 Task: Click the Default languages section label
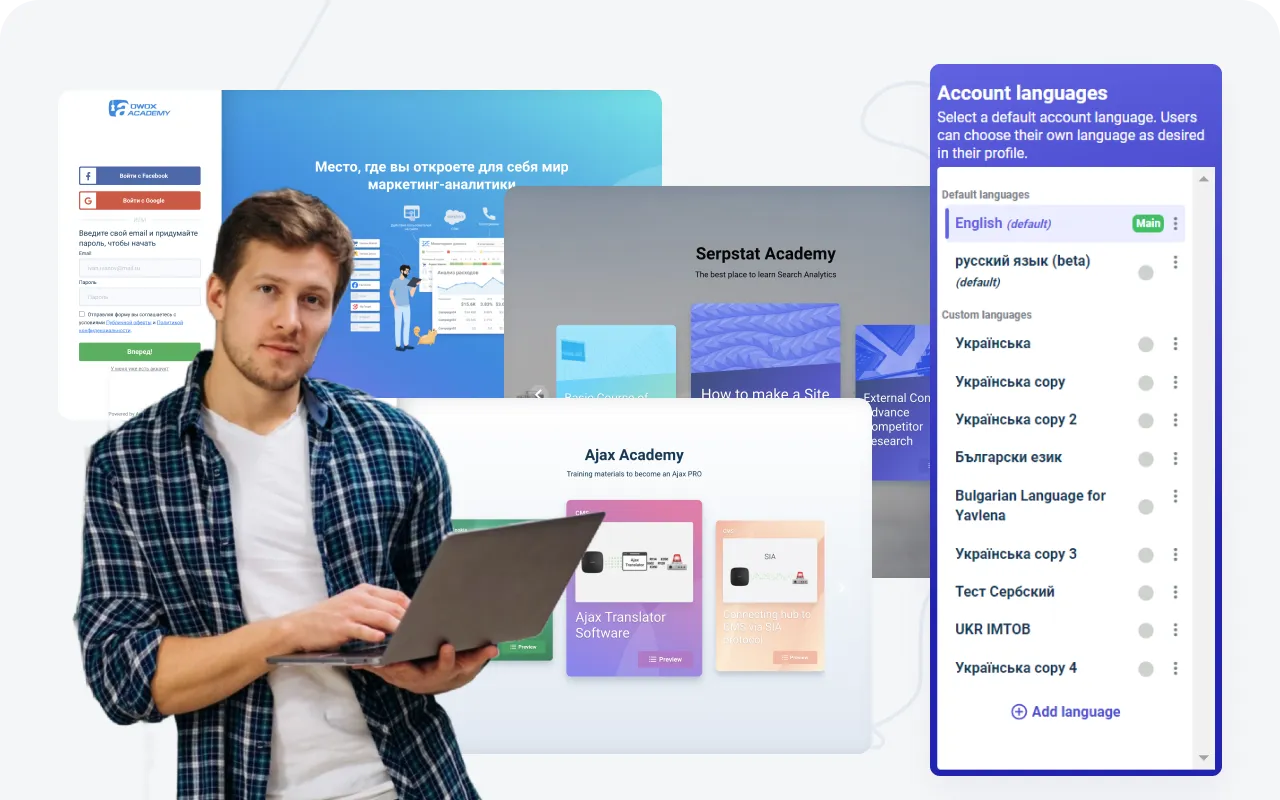985,195
